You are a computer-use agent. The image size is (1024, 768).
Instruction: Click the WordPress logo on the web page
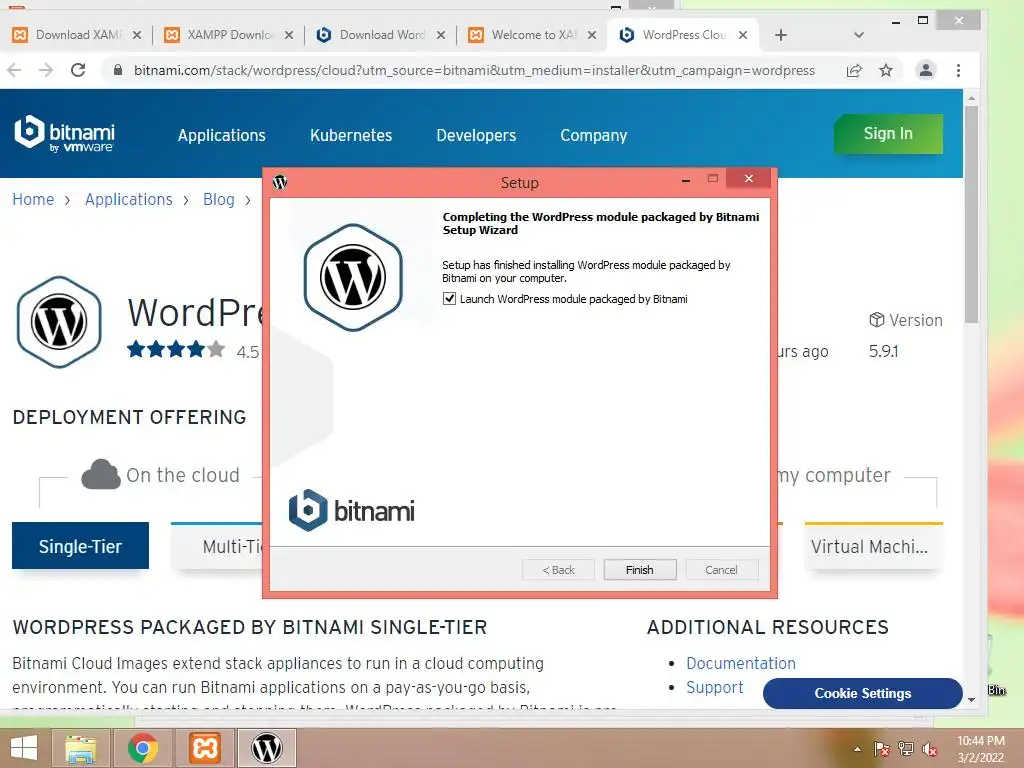59,322
